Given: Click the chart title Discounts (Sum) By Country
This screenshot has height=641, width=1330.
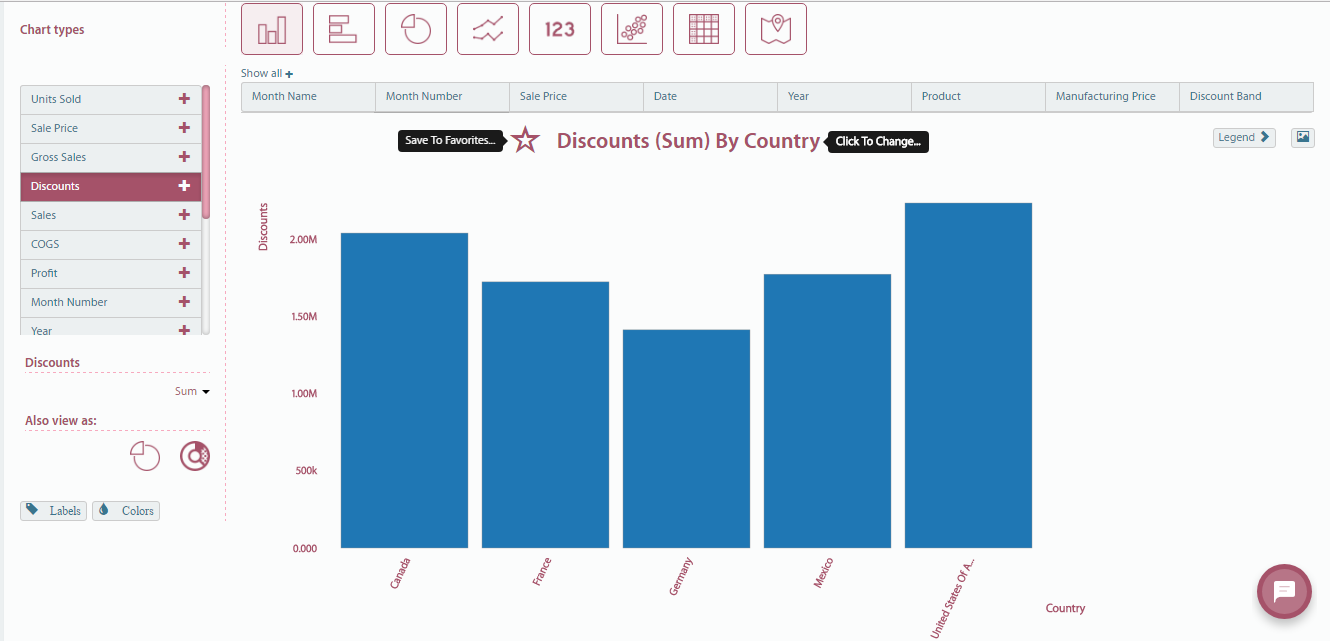Looking at the screenshot, I should (688, 141).
